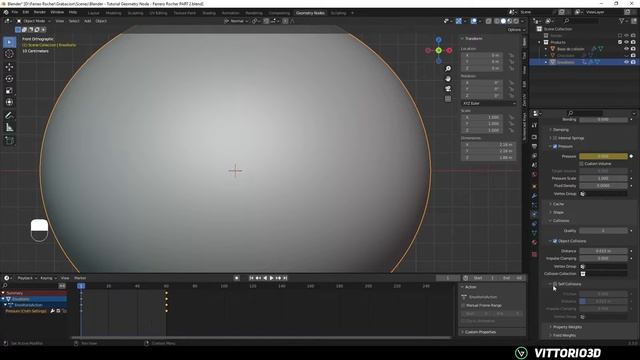Screen dimensions: 640x360
Task: Open the Object Mode dropdown
Action: pyautogui.click(x=33, y=21)
